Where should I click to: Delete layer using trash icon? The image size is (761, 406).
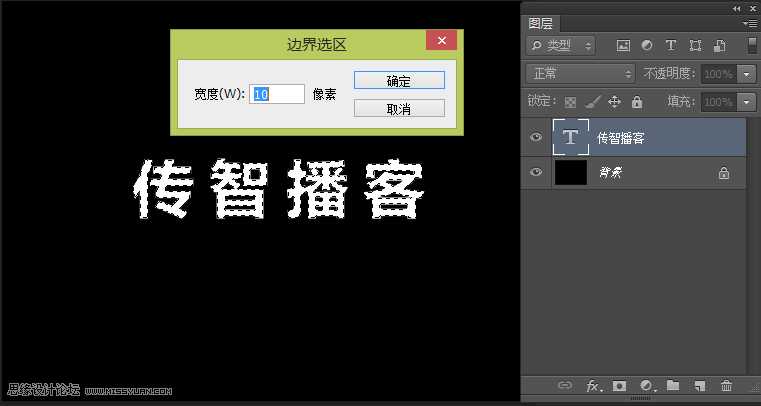[x=727, y=385]
